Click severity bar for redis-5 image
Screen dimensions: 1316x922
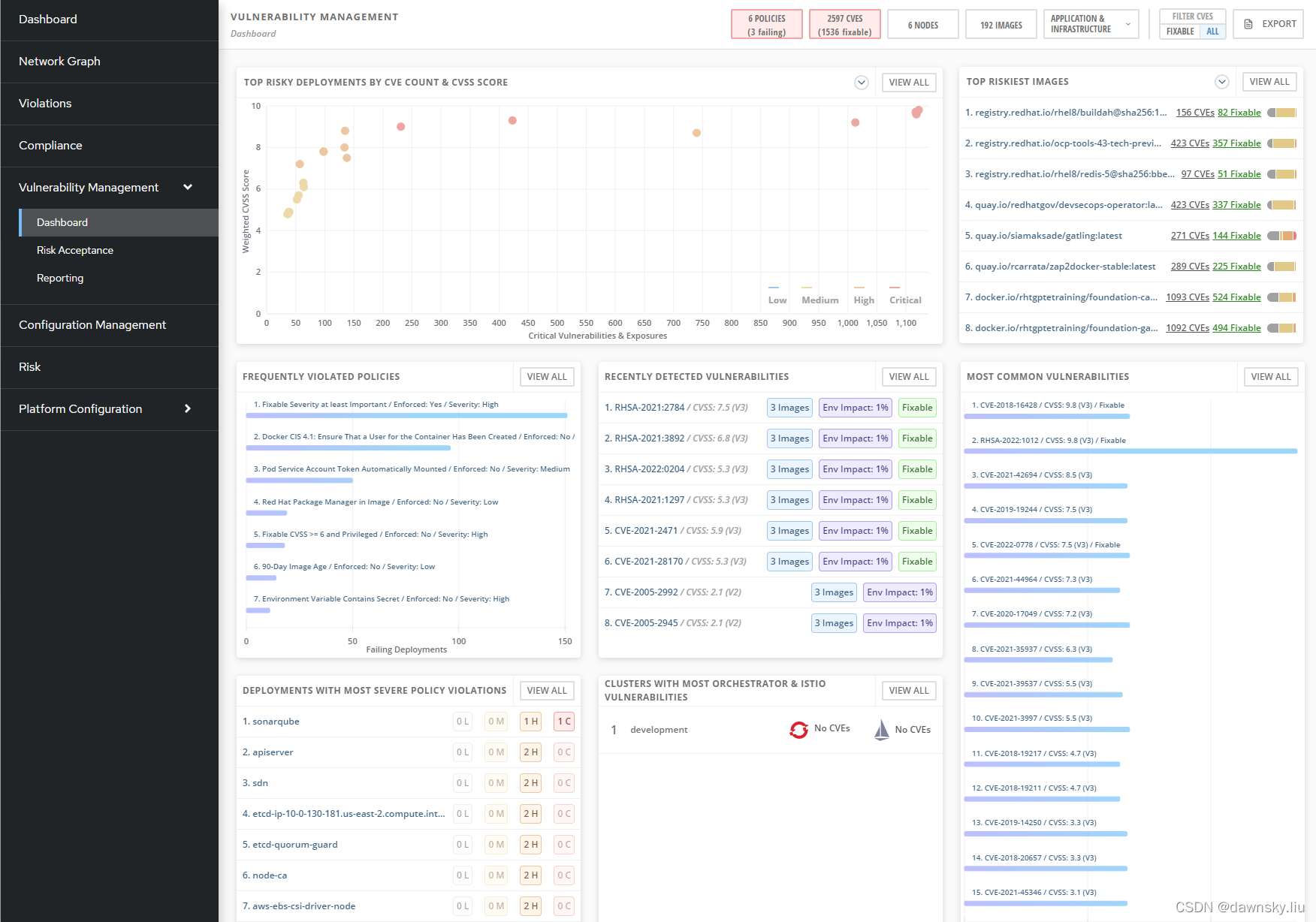(x=1281, y=174)
